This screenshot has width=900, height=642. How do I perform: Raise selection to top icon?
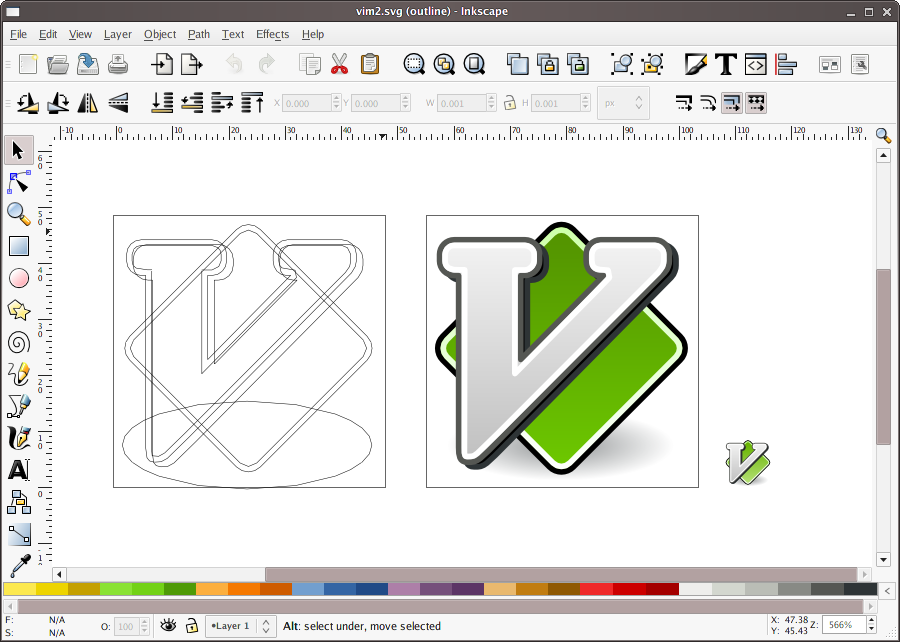(x=252, y=103)
